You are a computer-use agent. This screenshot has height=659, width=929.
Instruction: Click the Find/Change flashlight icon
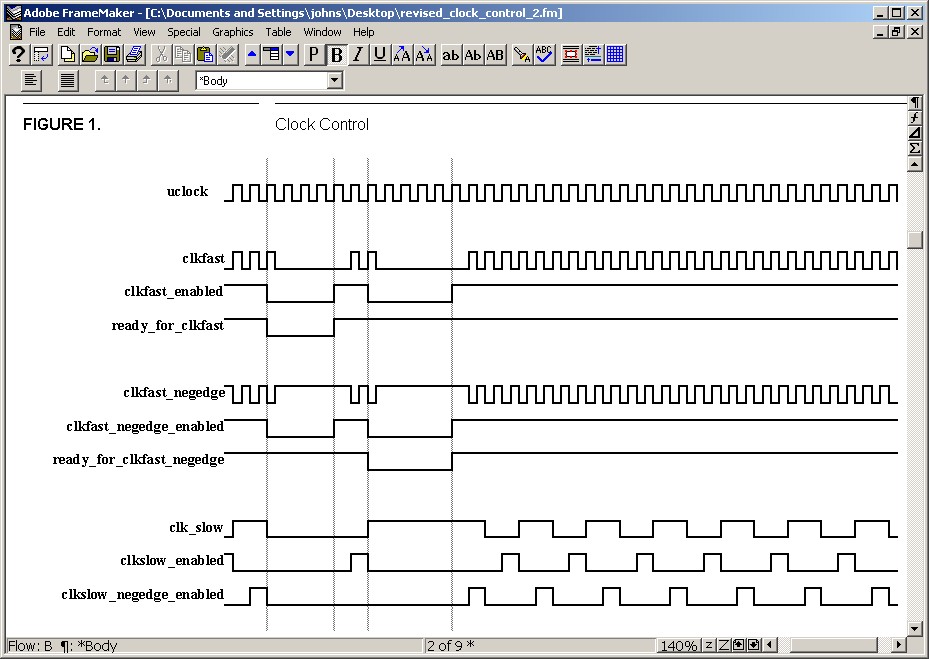point(522,55)
